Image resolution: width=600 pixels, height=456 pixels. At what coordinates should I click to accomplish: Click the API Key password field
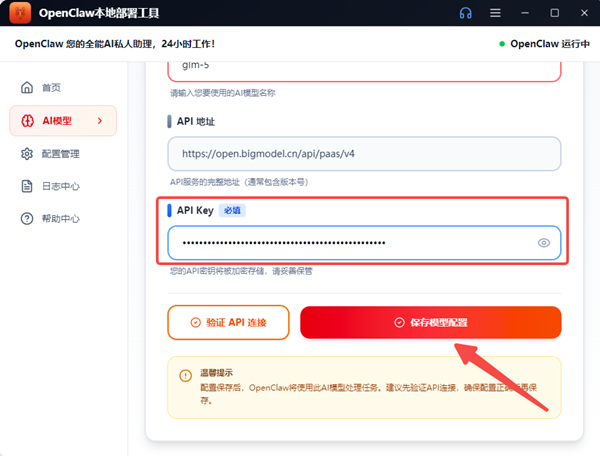point(350,243)
